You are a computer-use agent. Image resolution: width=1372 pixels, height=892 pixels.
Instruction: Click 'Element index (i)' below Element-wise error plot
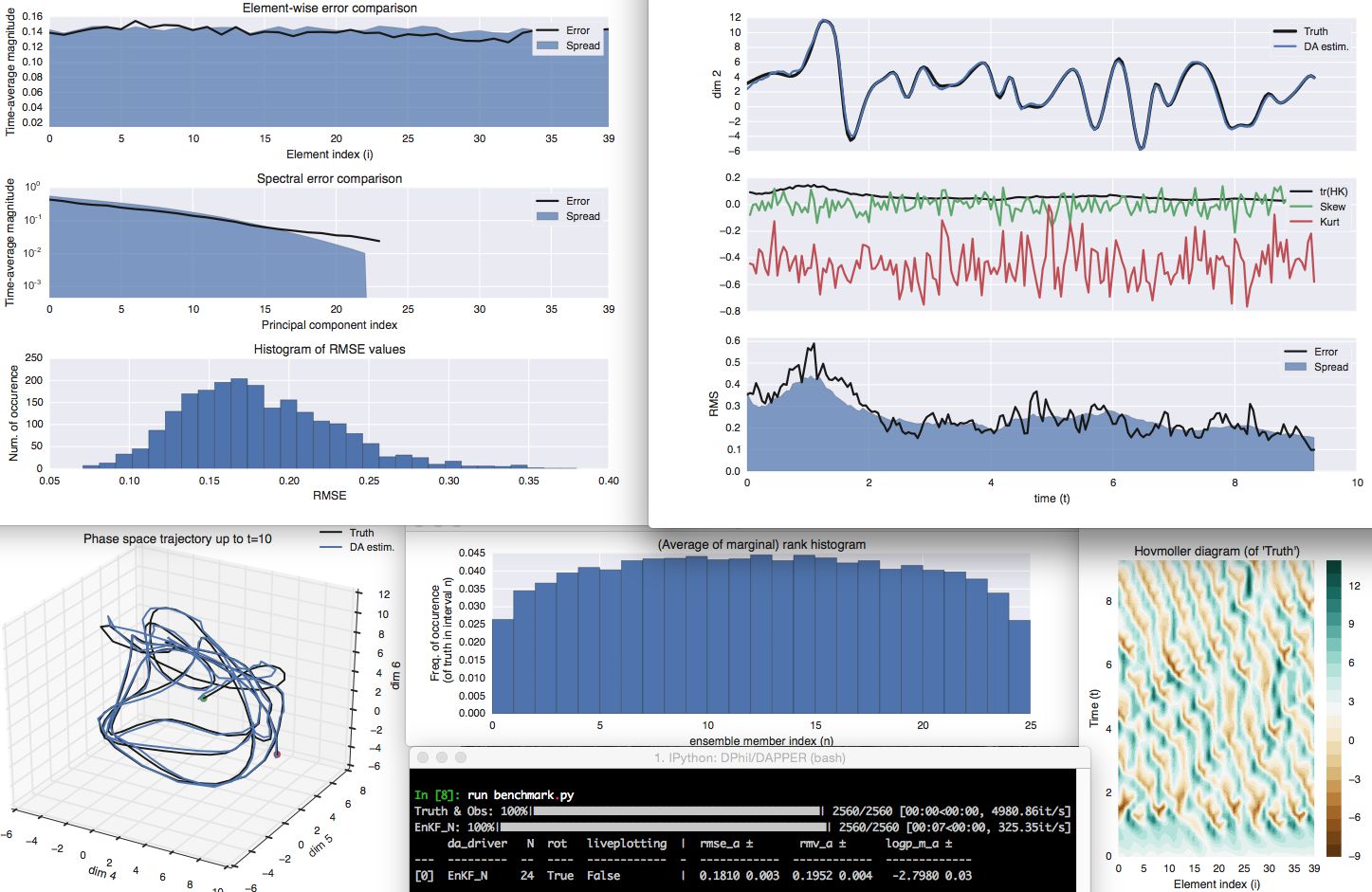pos(329,154)
